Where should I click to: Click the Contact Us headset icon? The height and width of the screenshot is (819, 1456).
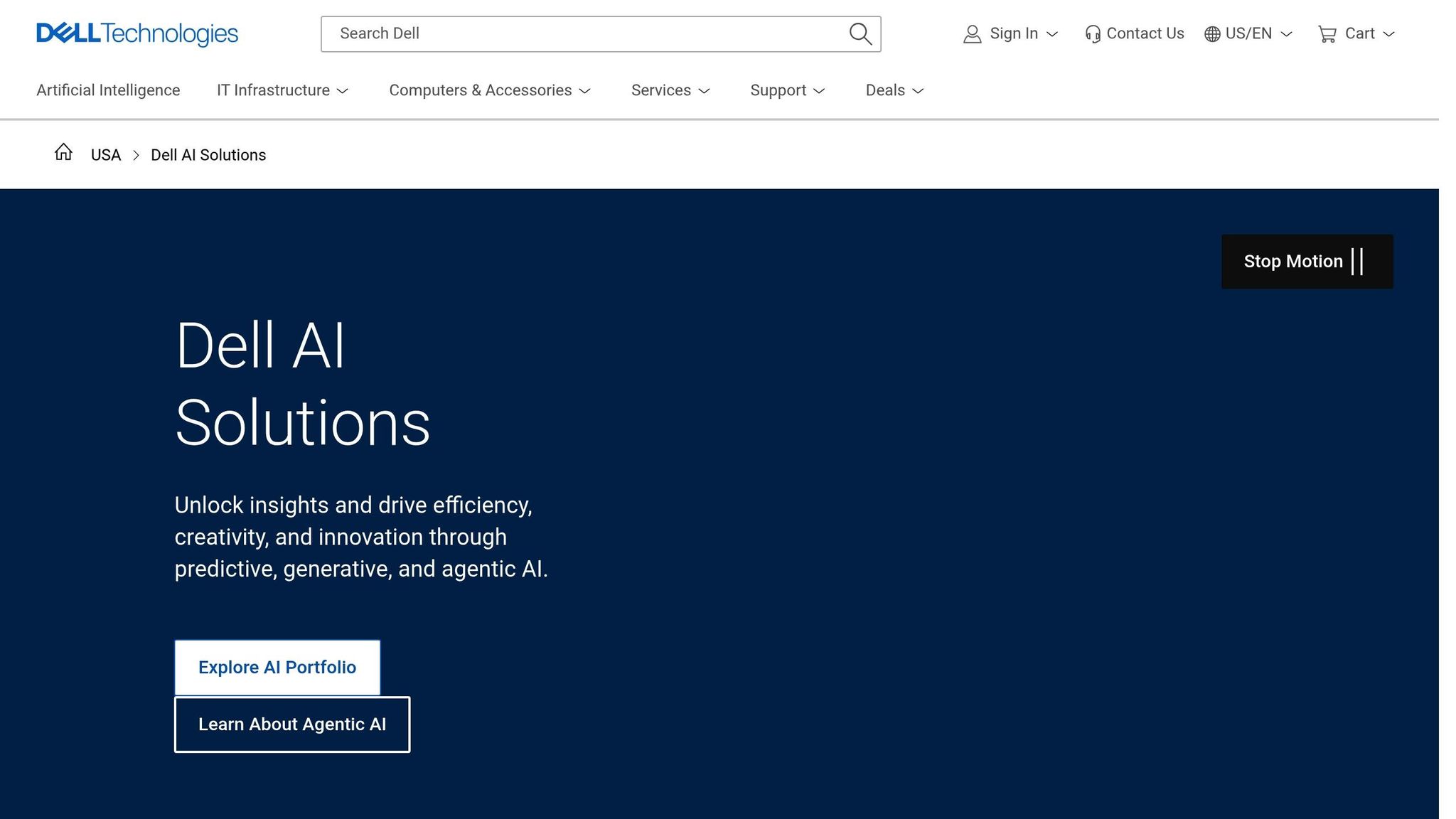click(x=1093, y=34)
